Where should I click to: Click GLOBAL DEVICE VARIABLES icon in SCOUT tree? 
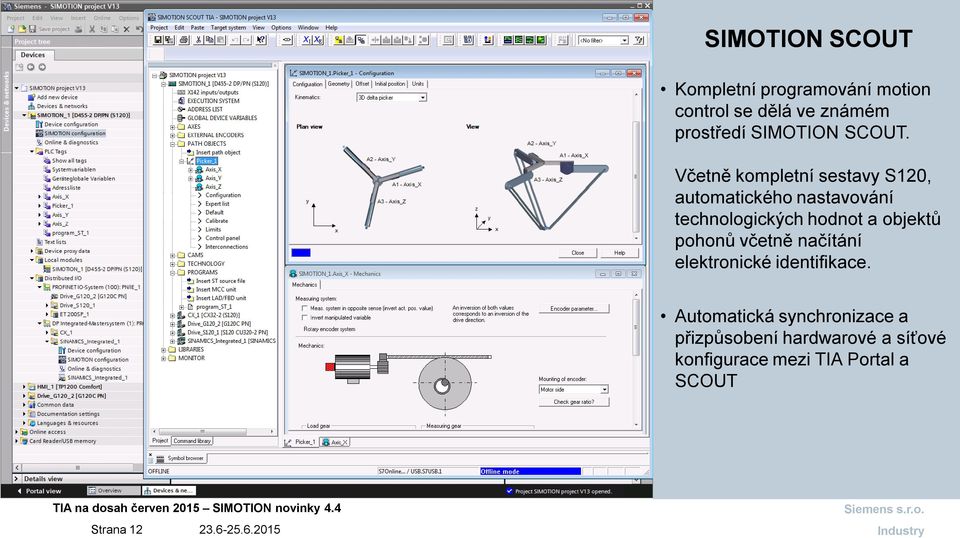point(181,118)
